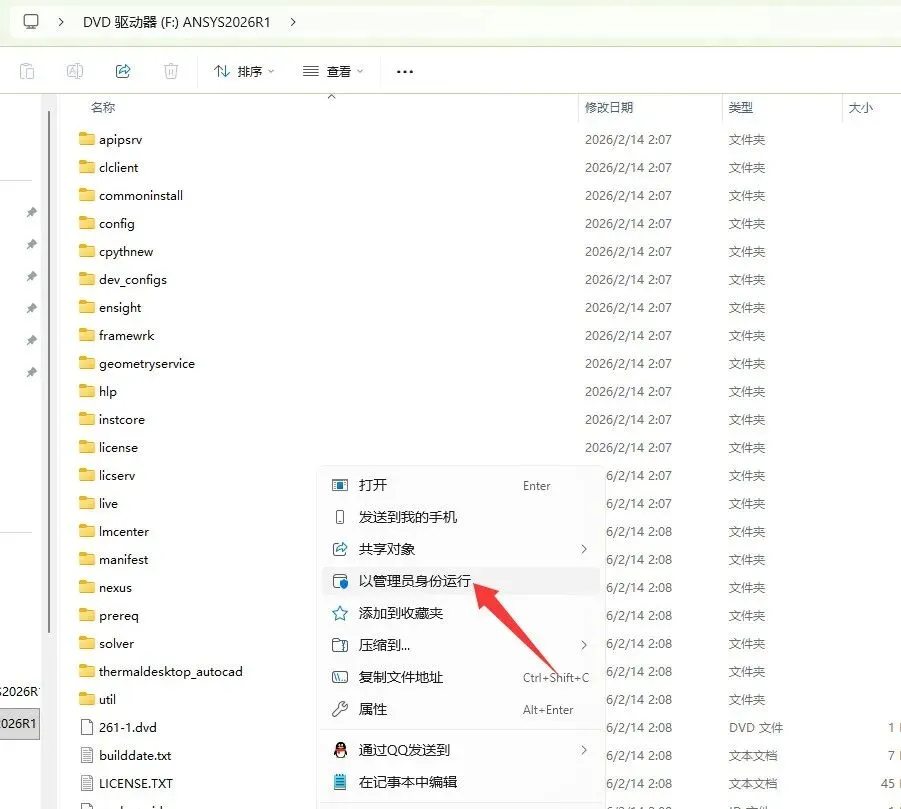Expand the 通过QQ发送到 submenu

point(461,750)
